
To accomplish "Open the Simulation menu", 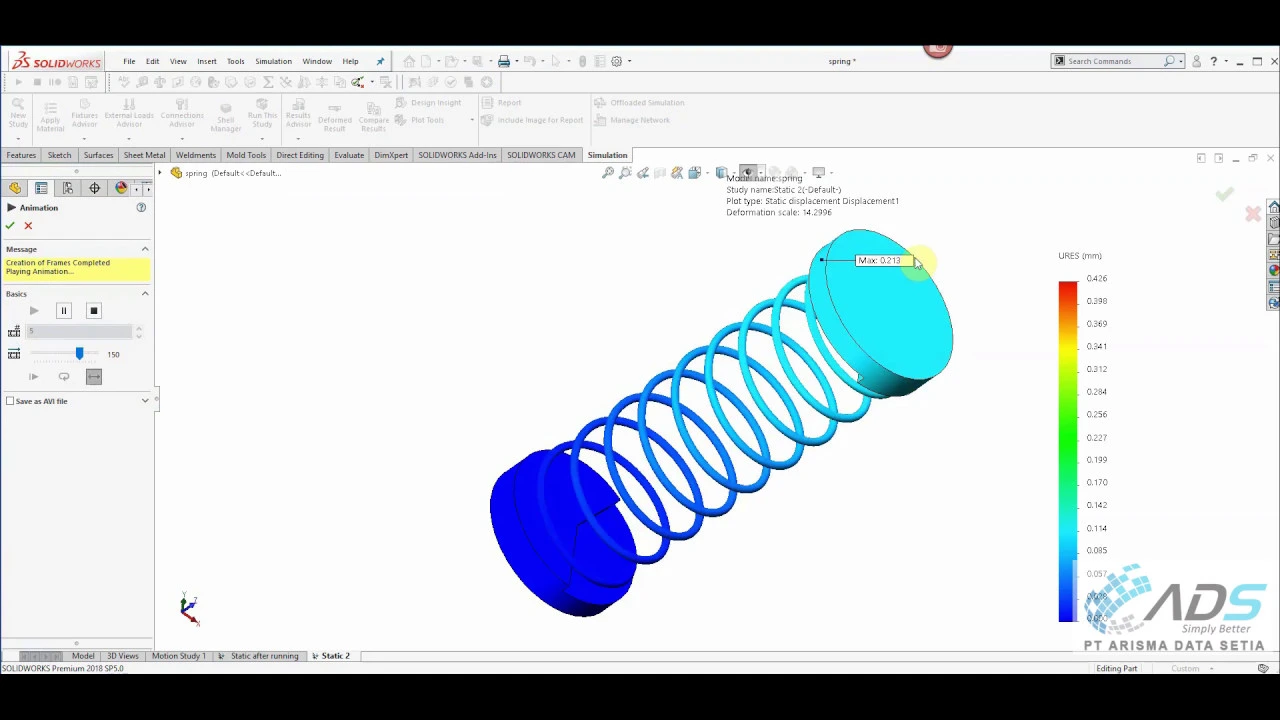I will pos(273,61).
